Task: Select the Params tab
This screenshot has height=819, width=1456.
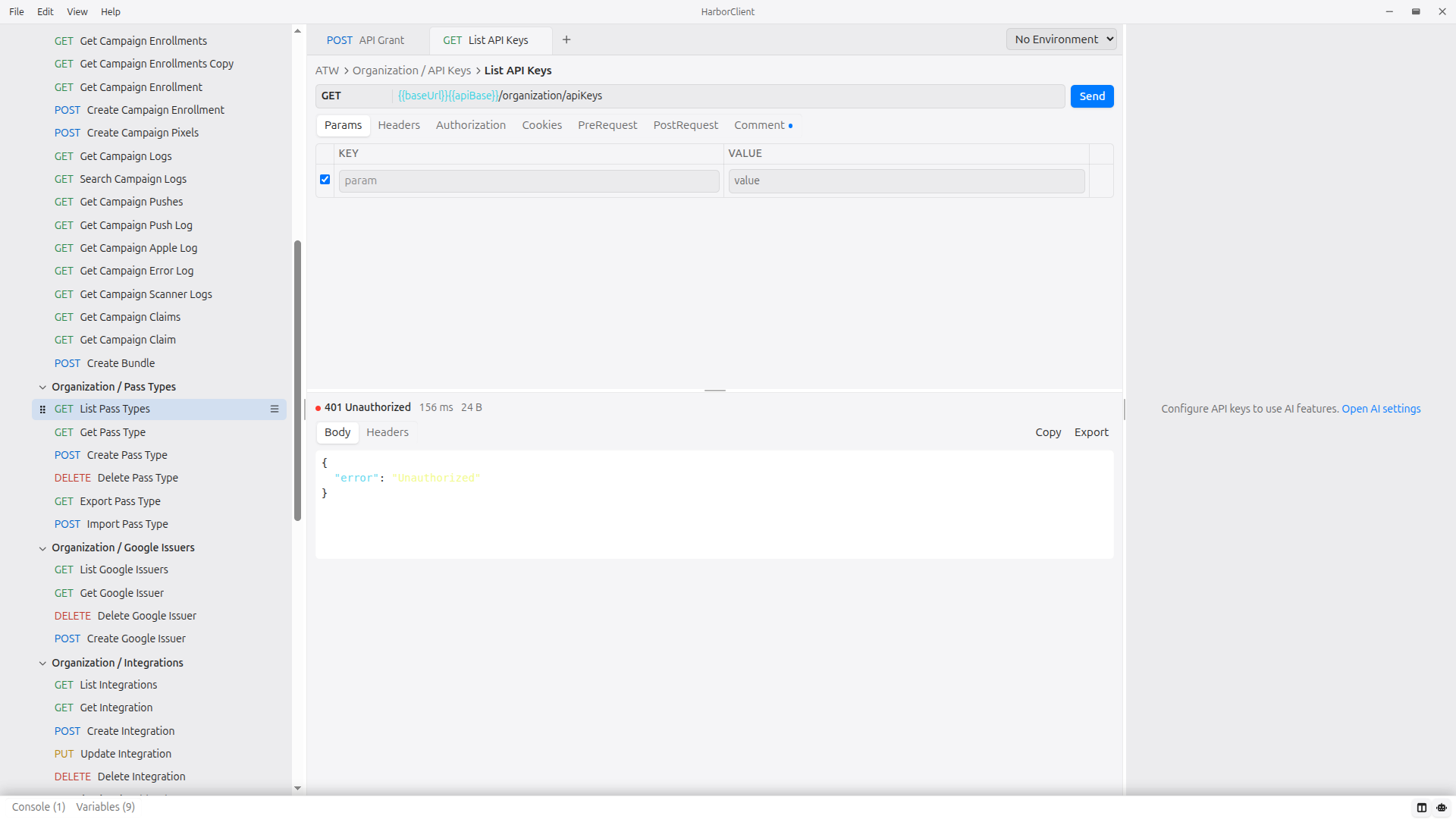Action: [343, 125]
